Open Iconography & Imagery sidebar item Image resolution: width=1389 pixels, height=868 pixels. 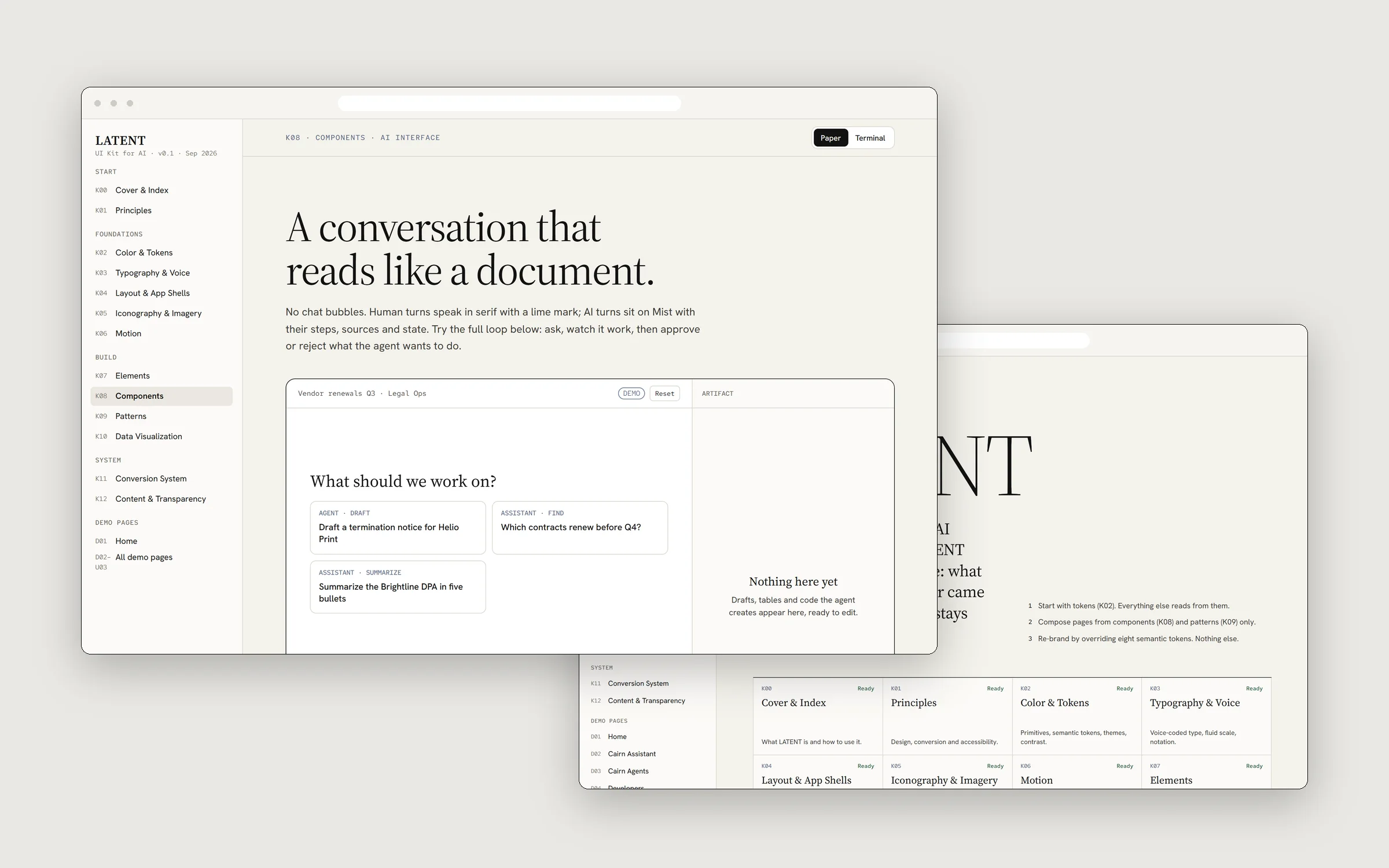[x=161, y=313]
